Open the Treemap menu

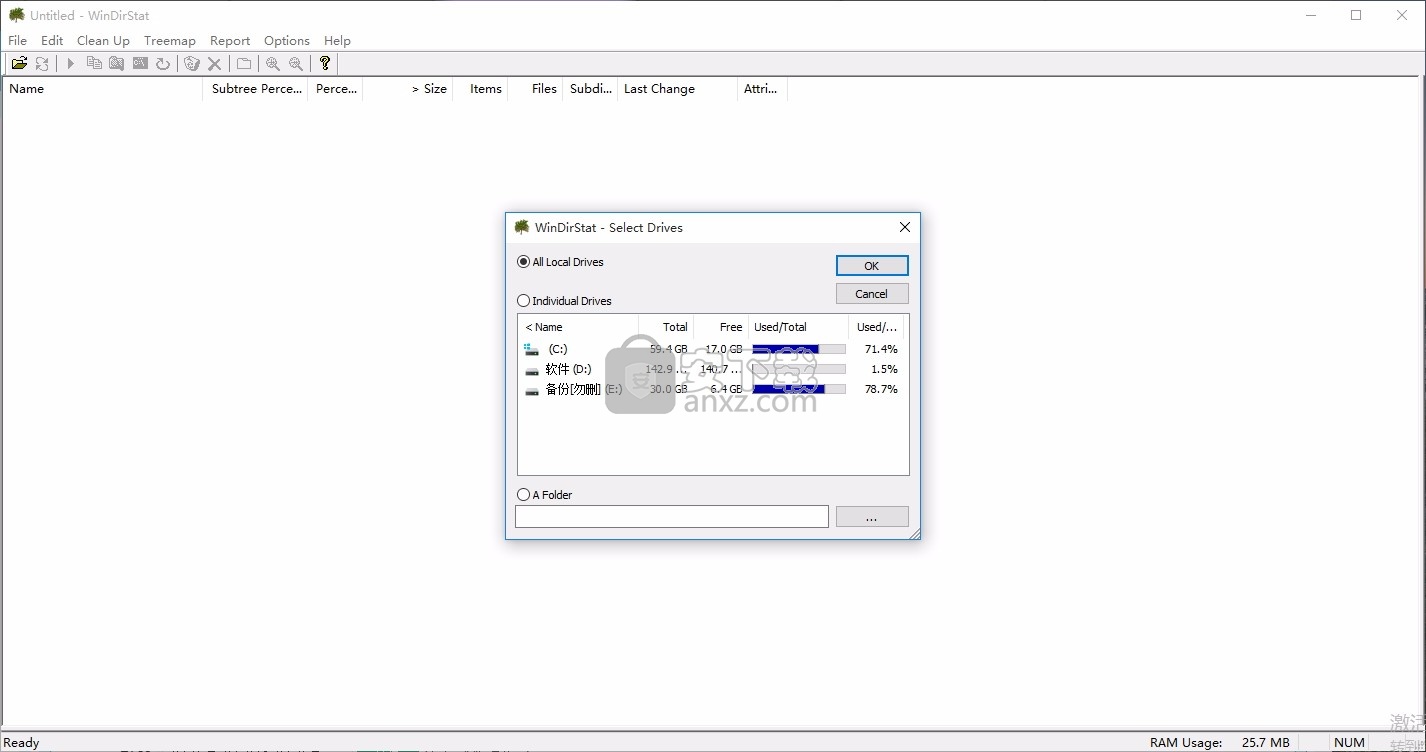[x=170, y=41]
